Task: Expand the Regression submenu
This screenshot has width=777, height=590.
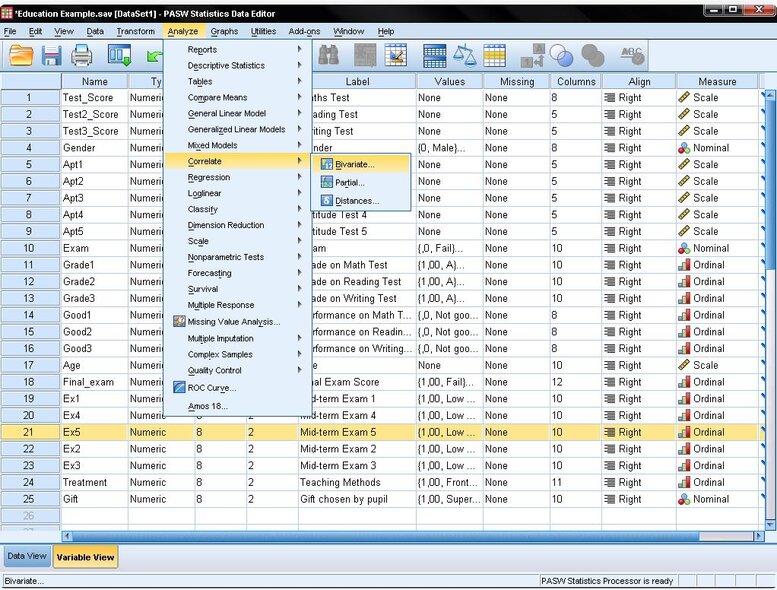Action: pos(239,177)
